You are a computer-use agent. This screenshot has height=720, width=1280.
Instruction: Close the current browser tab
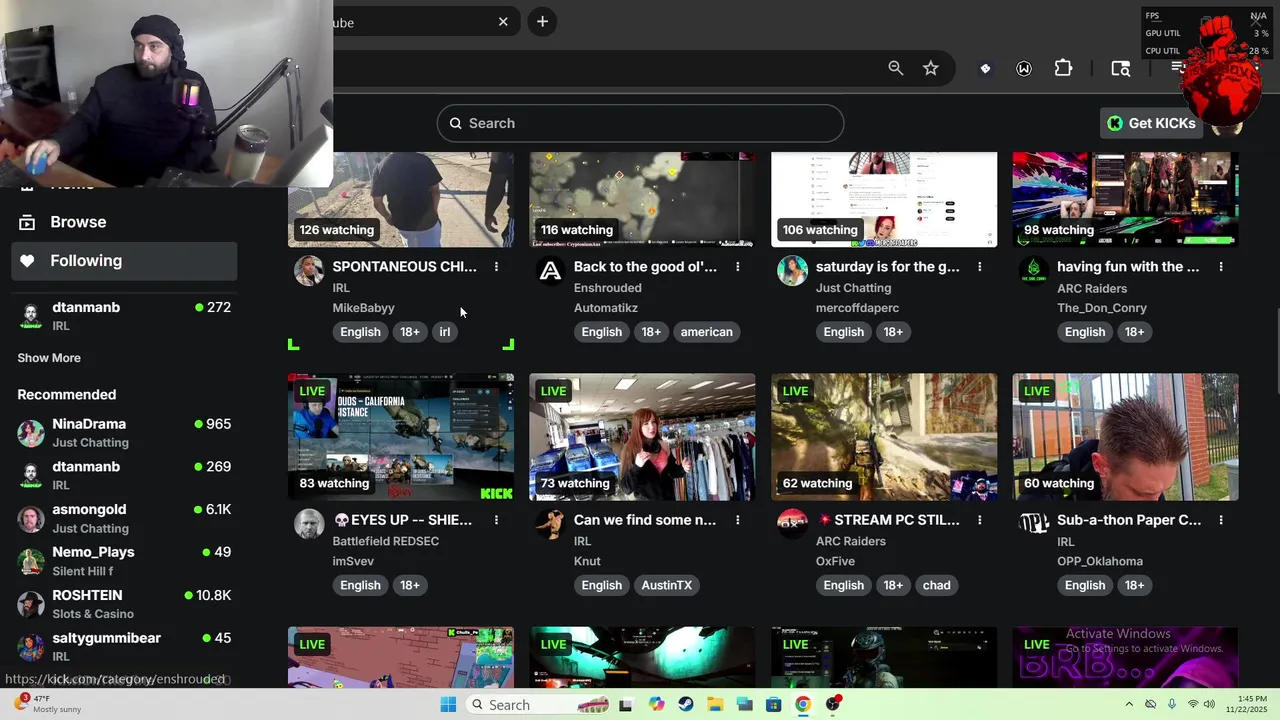click(503, 22)
